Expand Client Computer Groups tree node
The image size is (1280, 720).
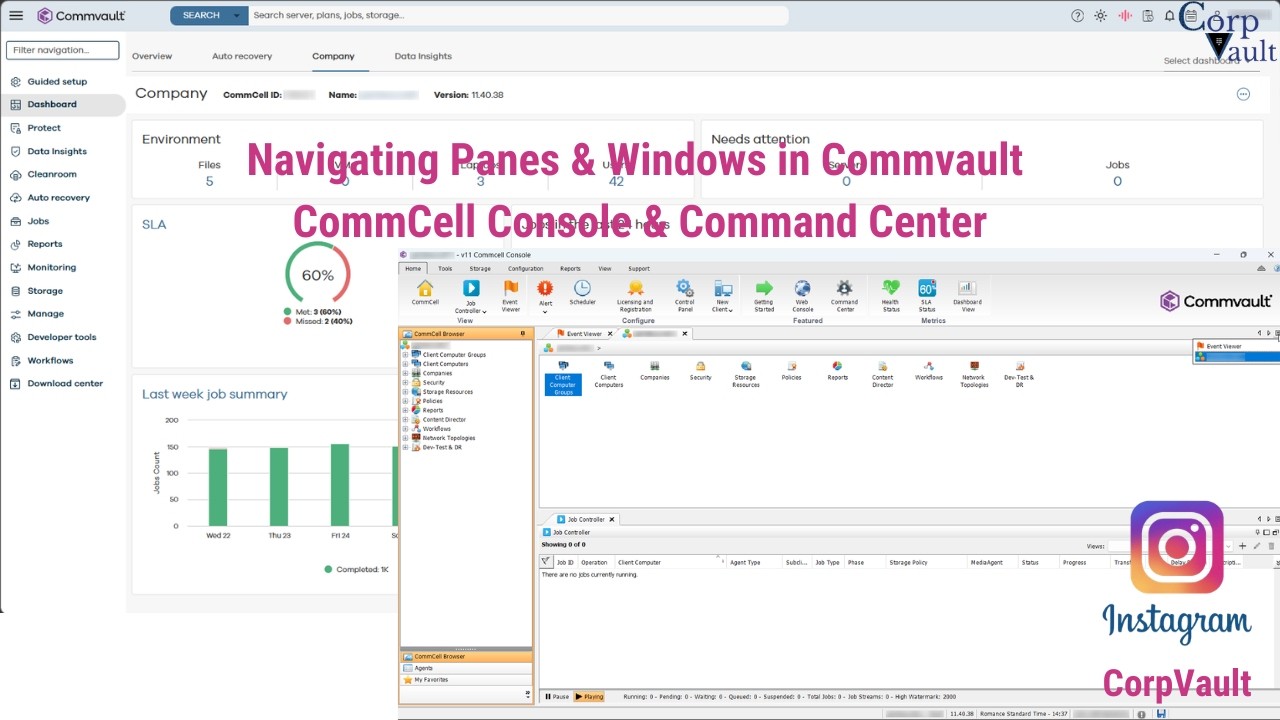(x=405, y=355)
